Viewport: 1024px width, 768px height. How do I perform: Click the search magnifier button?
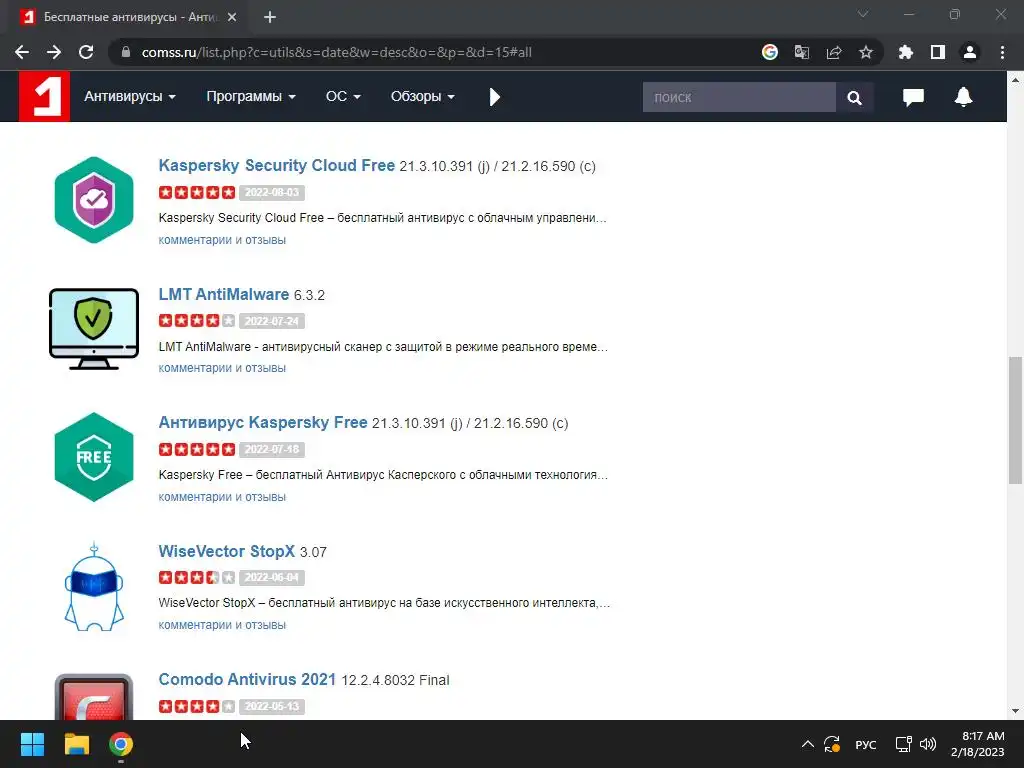pos(854,97)
